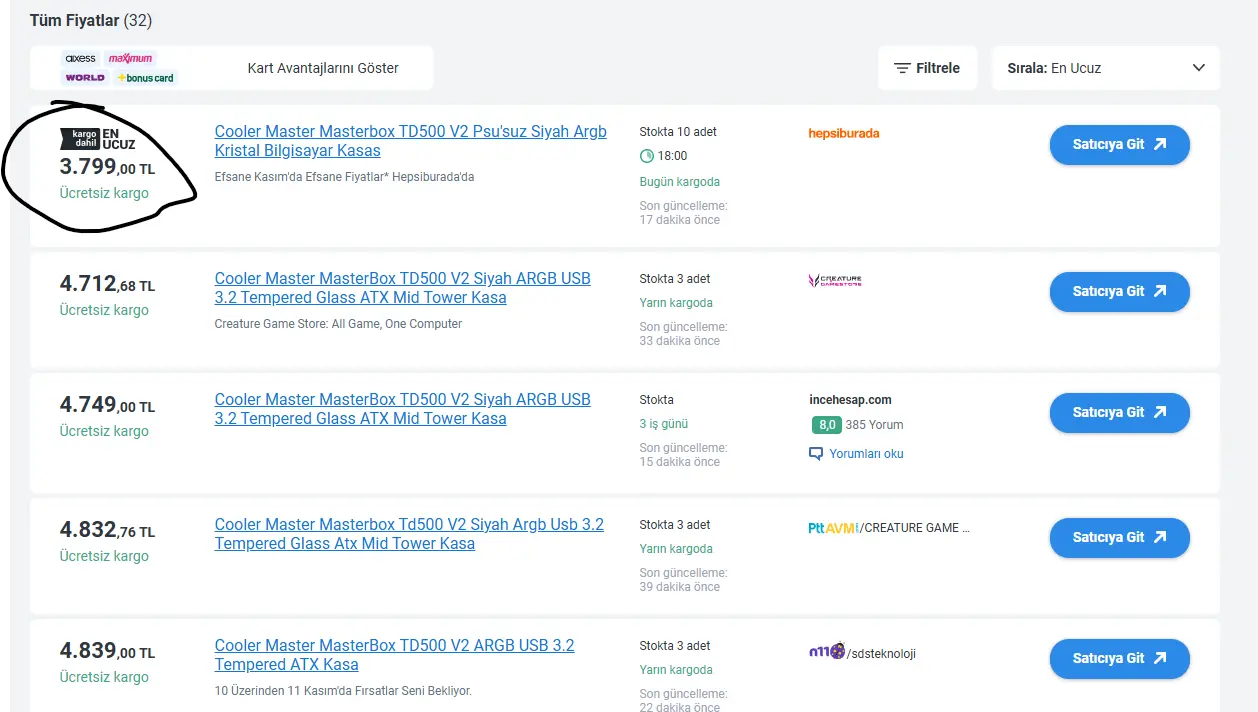
Task: Open Cooler Master TD500 V2 ARGB Tempered ATX Kasa
Action: pos(395,655)
